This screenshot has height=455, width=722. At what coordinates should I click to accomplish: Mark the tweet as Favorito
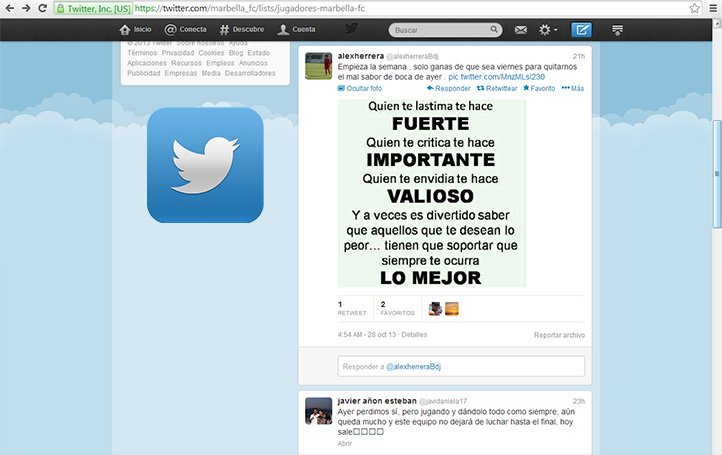point(539,88)
